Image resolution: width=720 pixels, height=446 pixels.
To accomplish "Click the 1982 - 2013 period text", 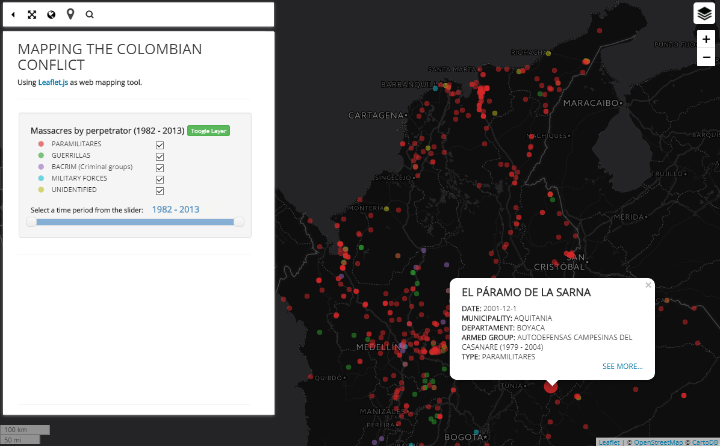I will (x=175, y=209).
